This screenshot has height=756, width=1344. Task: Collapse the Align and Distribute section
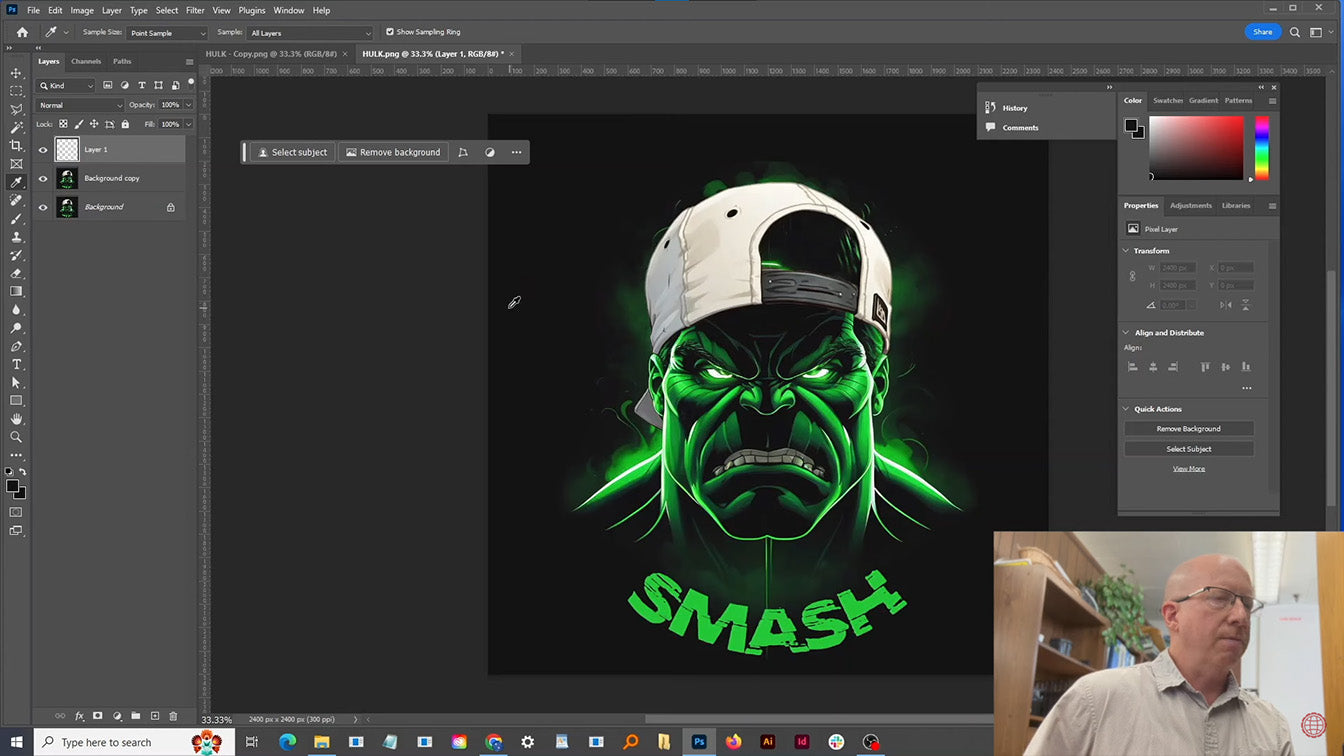pos(1126,333)
